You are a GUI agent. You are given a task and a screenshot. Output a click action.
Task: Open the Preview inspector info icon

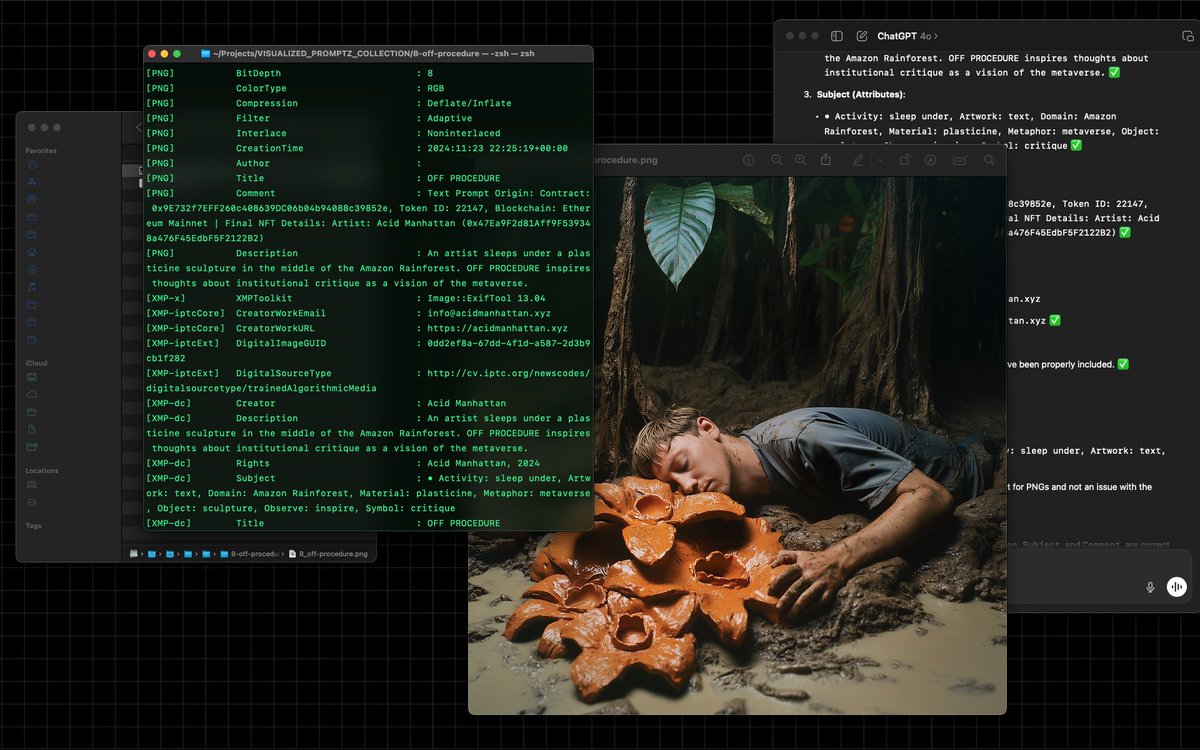(x=749, y=160)
